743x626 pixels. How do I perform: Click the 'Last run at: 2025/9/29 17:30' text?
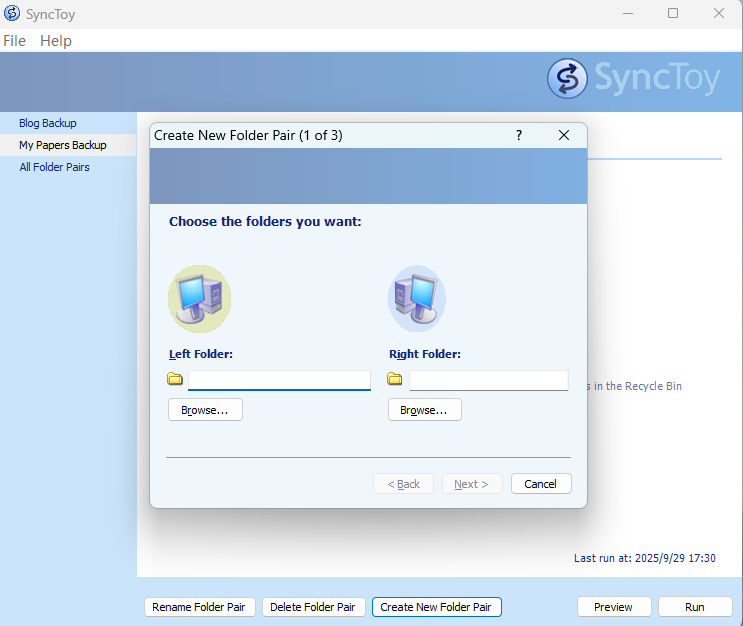coord(644,558)
